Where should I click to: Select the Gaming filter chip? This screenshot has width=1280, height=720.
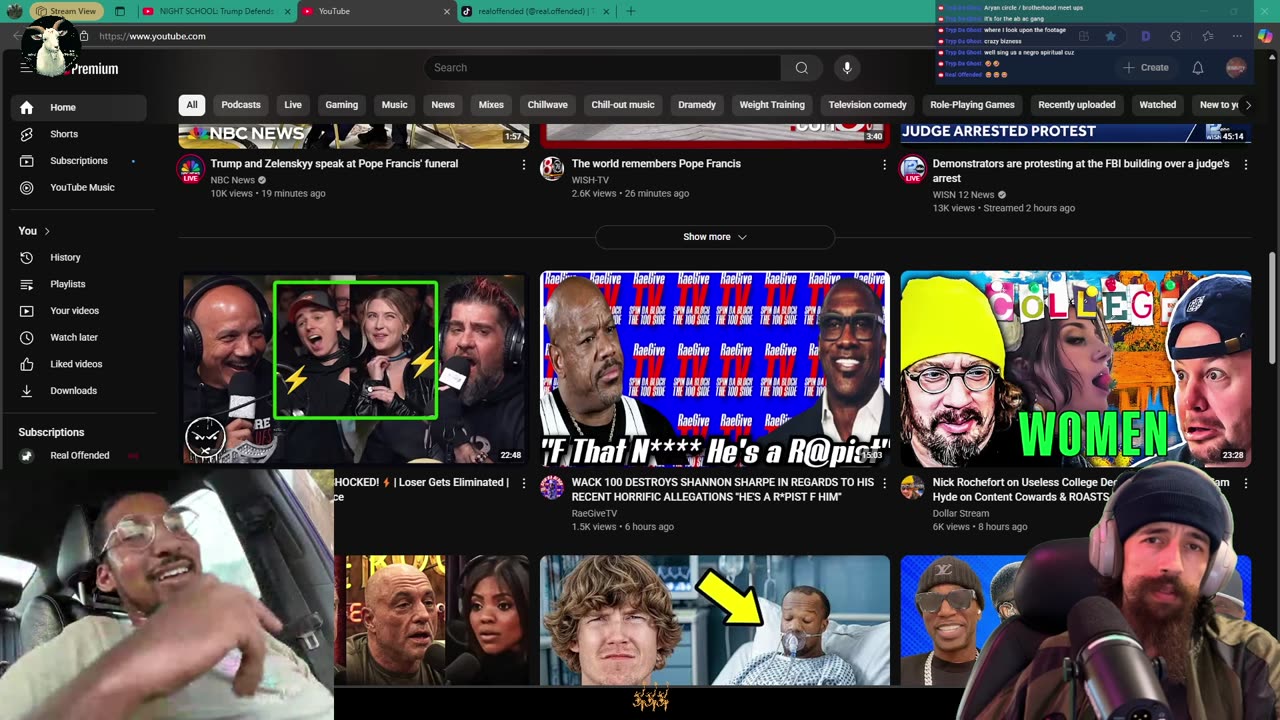(341, 105)
